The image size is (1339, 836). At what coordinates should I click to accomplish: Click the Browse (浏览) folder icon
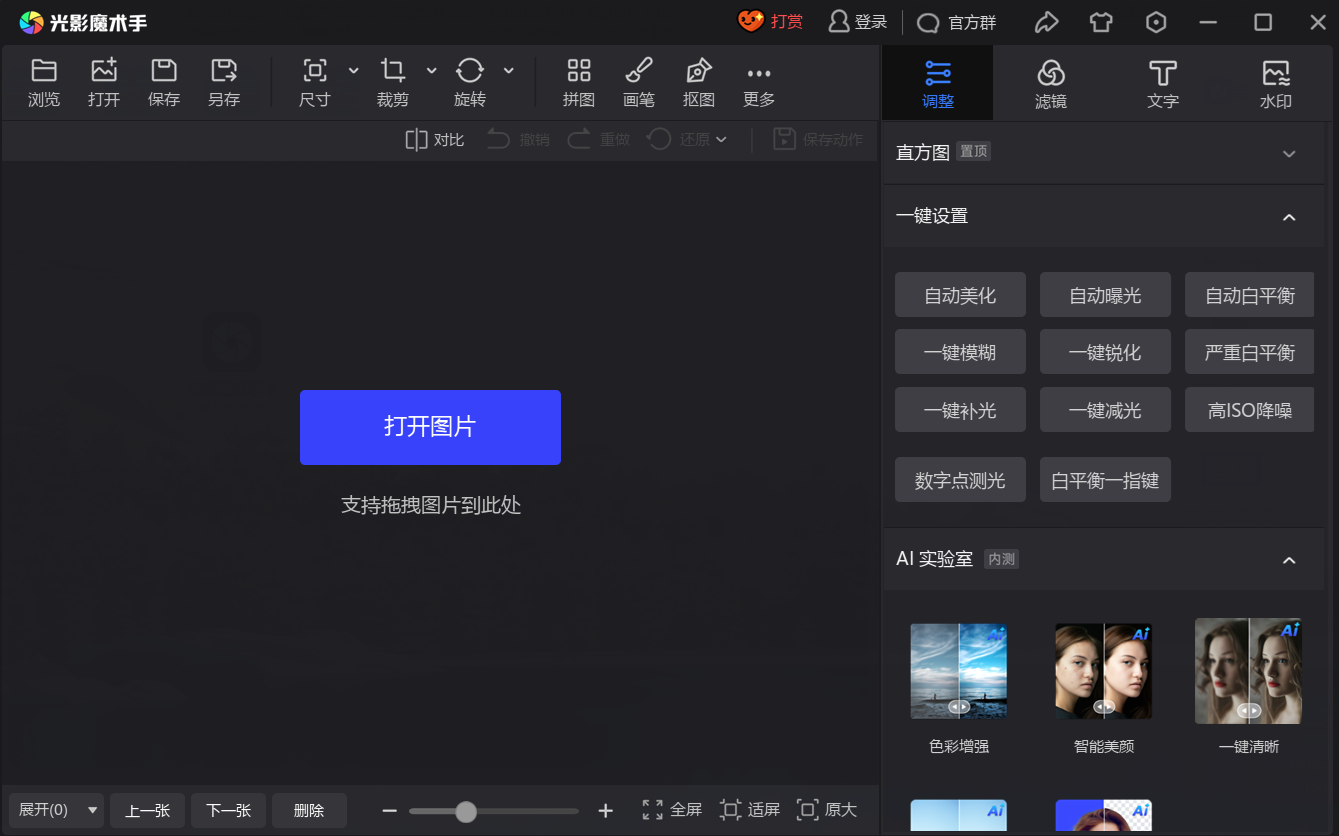tap(44, 71)
